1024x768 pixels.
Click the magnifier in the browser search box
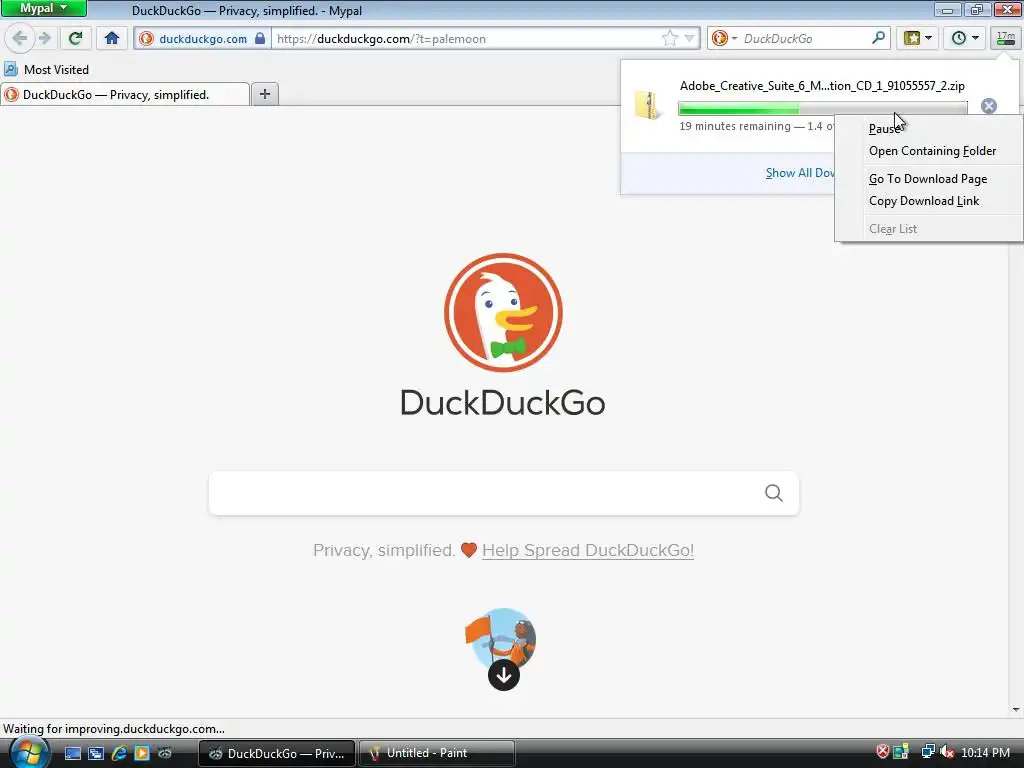coord(878,38)
